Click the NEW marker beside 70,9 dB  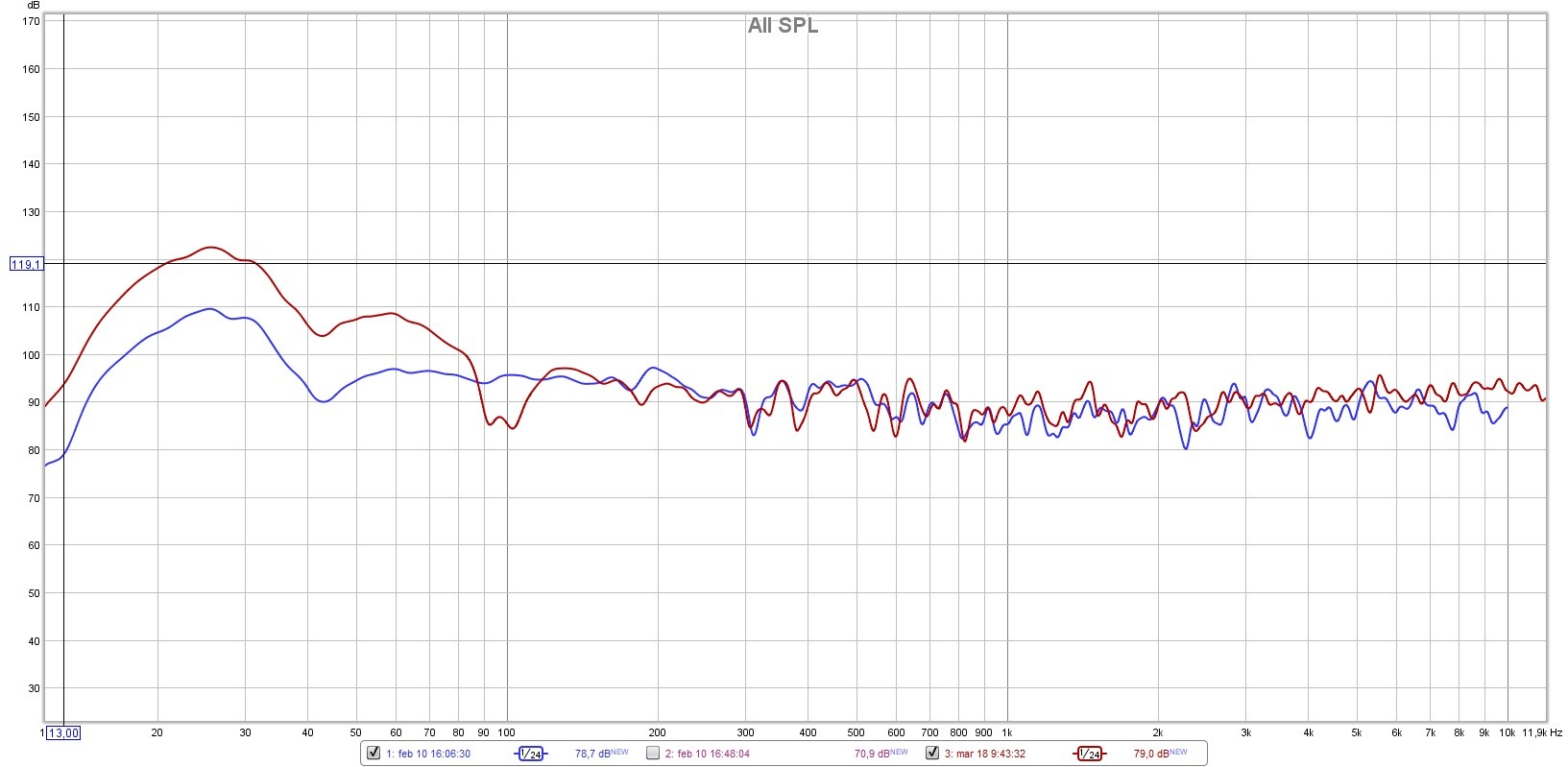tap(899, 752)
